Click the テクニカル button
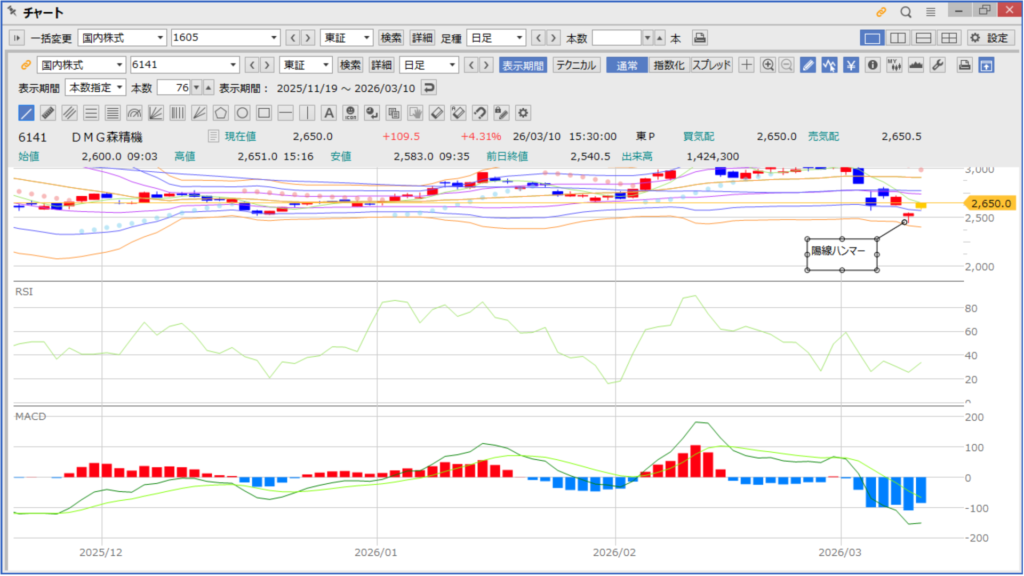The height and width of the screenshot is (576, 1024). pos(576,65)
